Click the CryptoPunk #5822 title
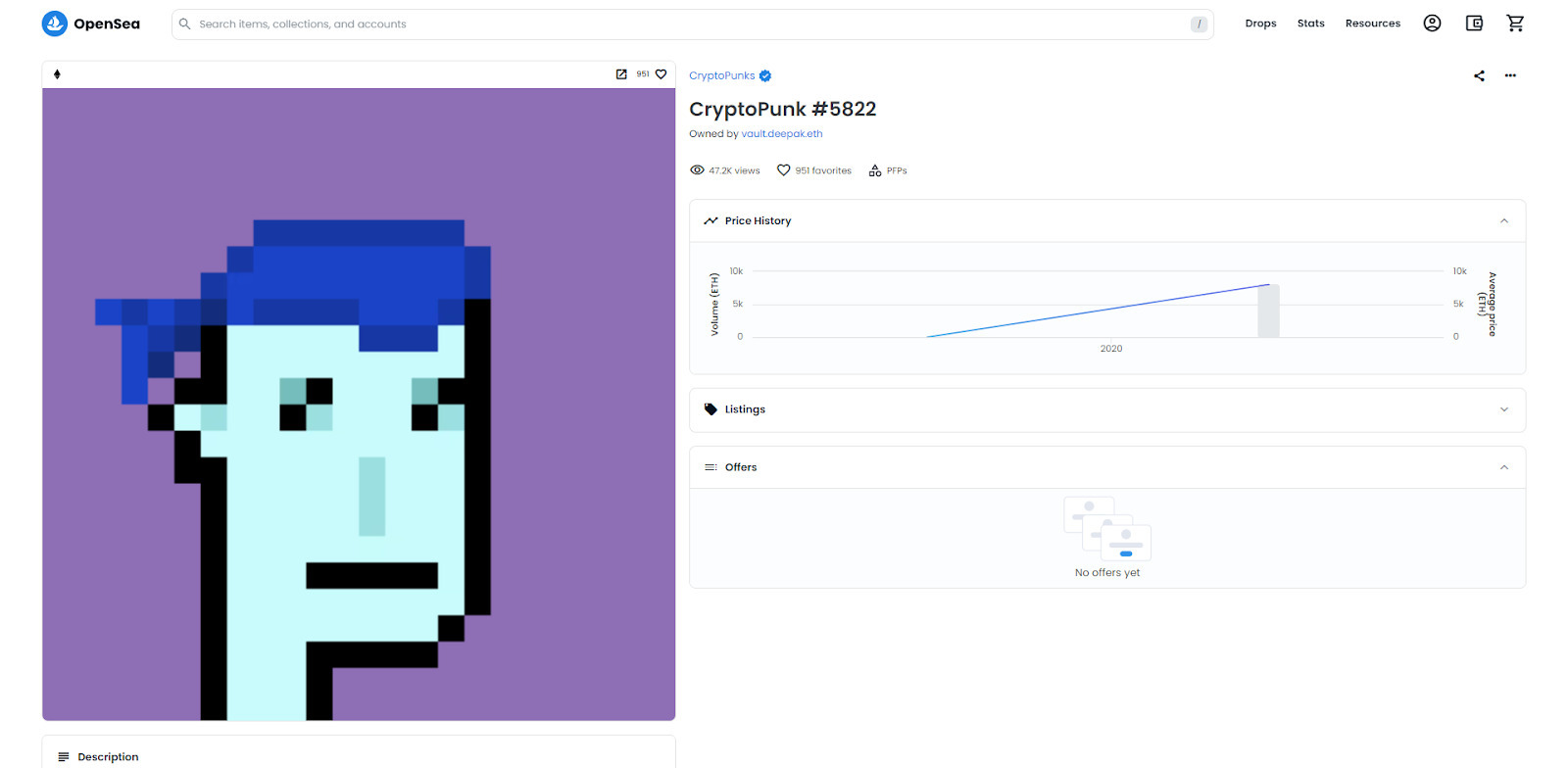 point(782,109)
